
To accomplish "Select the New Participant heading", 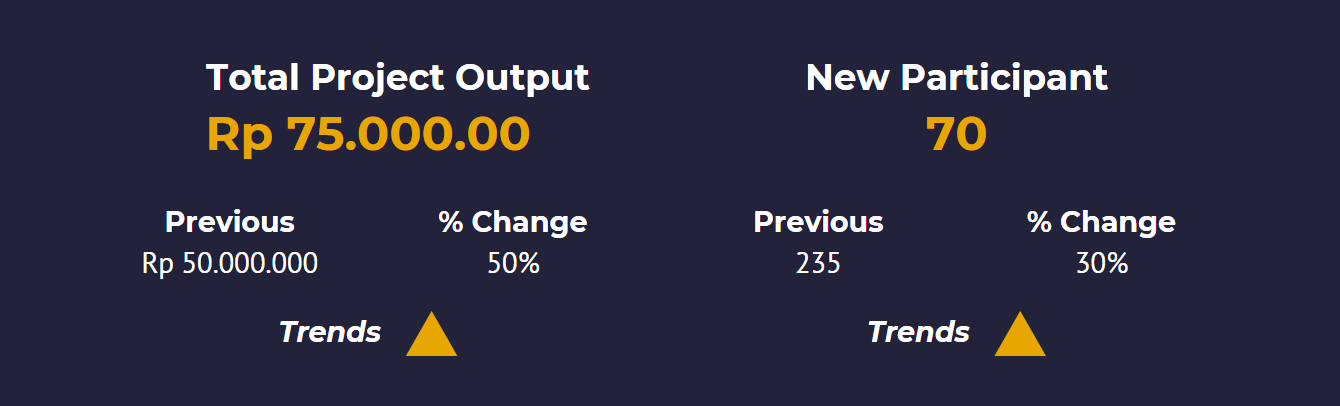I will click(x=957, y=78).
